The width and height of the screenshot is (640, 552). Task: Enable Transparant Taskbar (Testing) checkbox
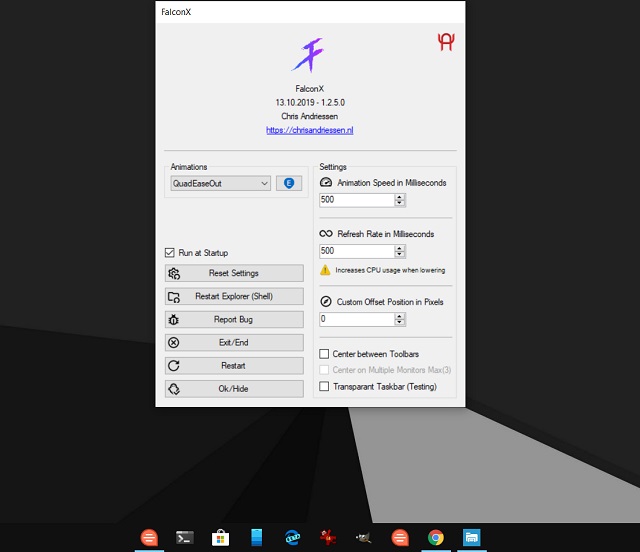tap(324, 386)
